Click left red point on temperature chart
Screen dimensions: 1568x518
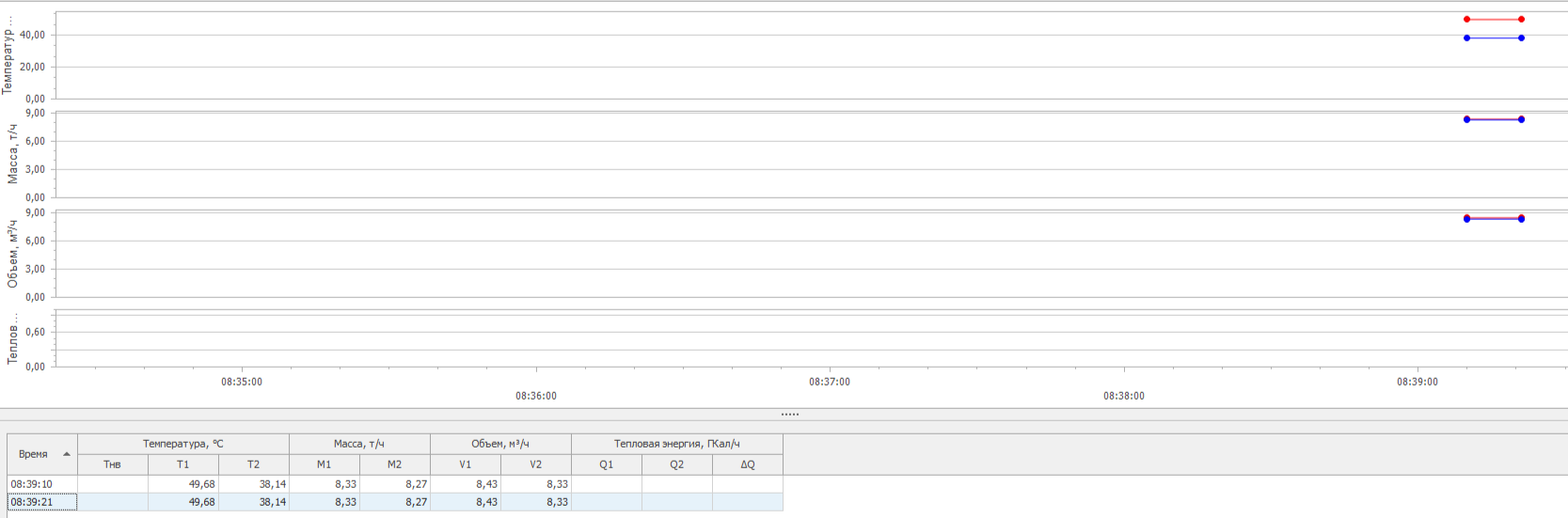pyautogui.click(x=1466, y=19)
